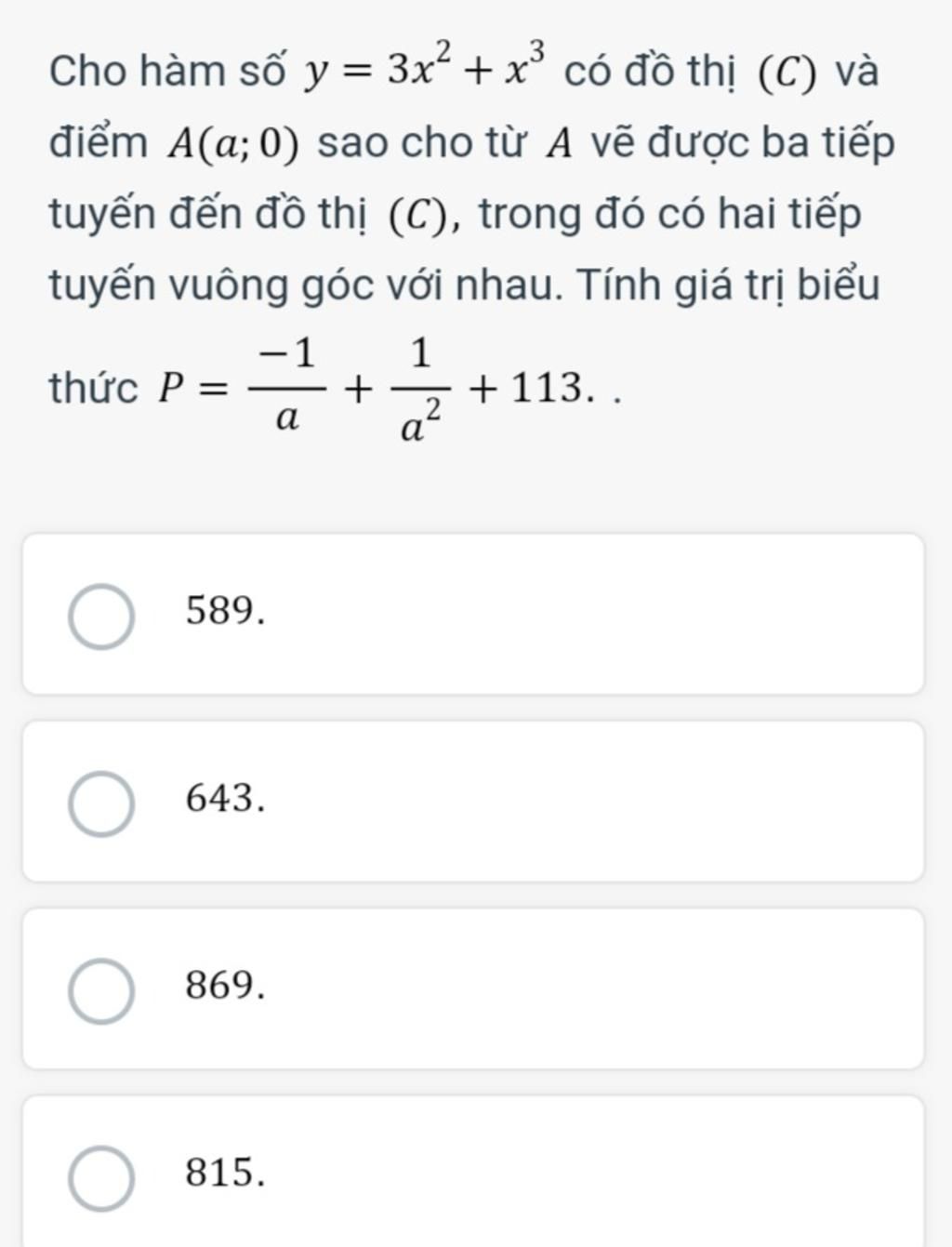This screenshot has height=1247, width=952.
Task: Choose the radio circle beside 869
Action: pyautogui.click(x=100, y=990)
